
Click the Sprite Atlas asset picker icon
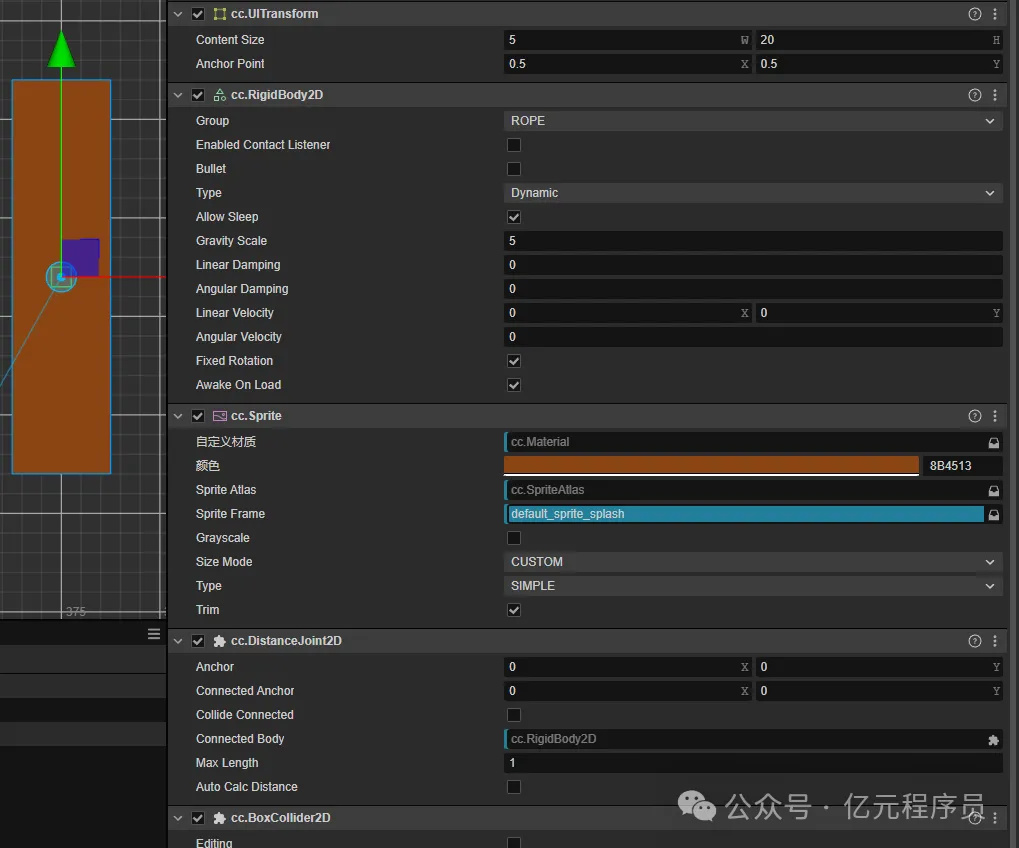[993, 490]
